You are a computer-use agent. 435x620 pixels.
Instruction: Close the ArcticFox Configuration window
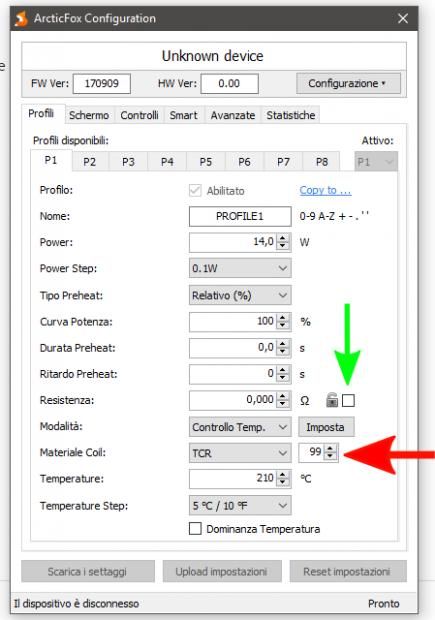[x=403, y=18]
